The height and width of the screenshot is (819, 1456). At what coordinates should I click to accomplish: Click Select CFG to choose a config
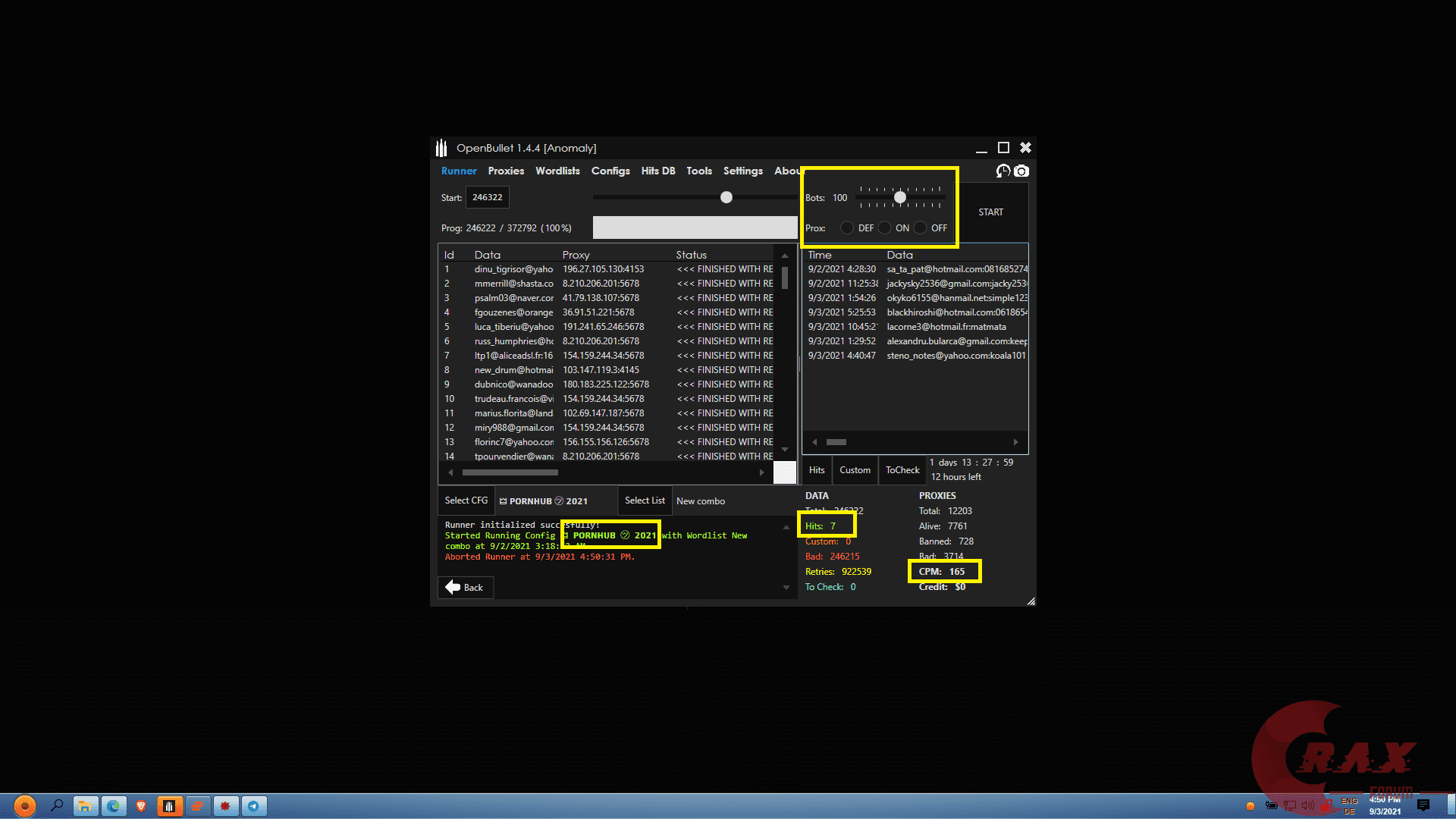466,500
